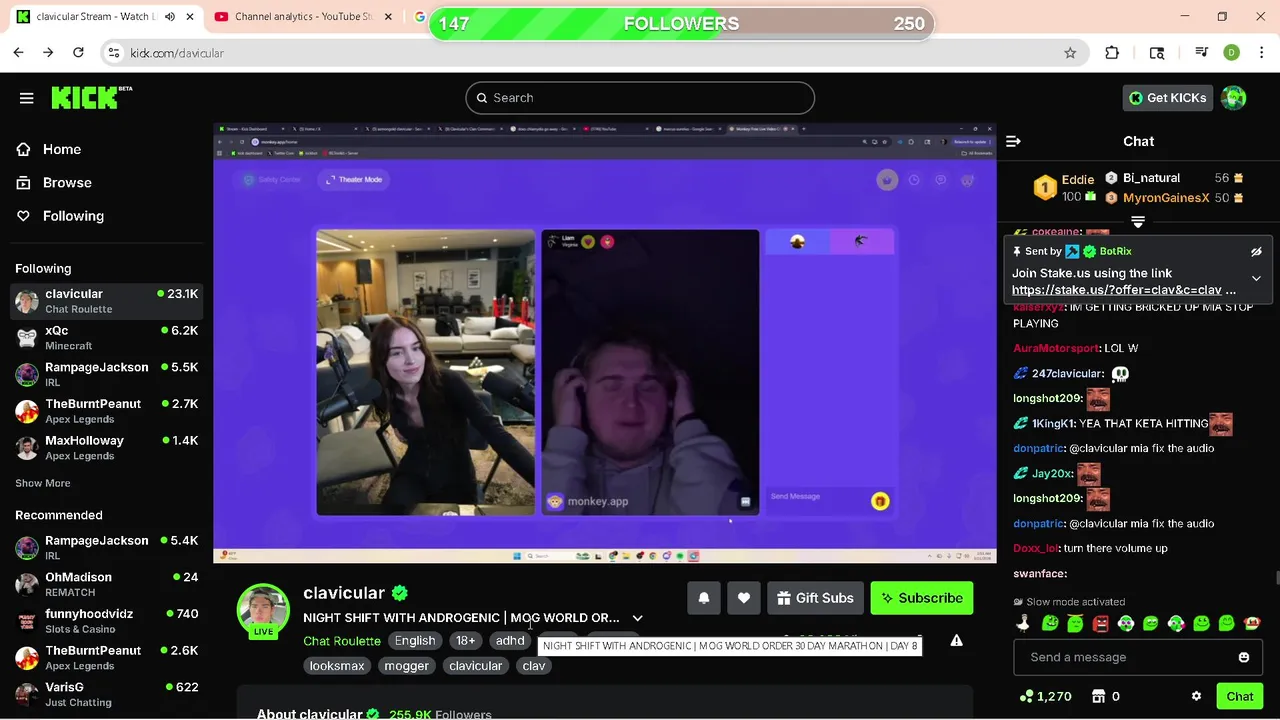1280x720 pixels.
Task: Expand the pinned message chevron
Action: [1256, 279]
